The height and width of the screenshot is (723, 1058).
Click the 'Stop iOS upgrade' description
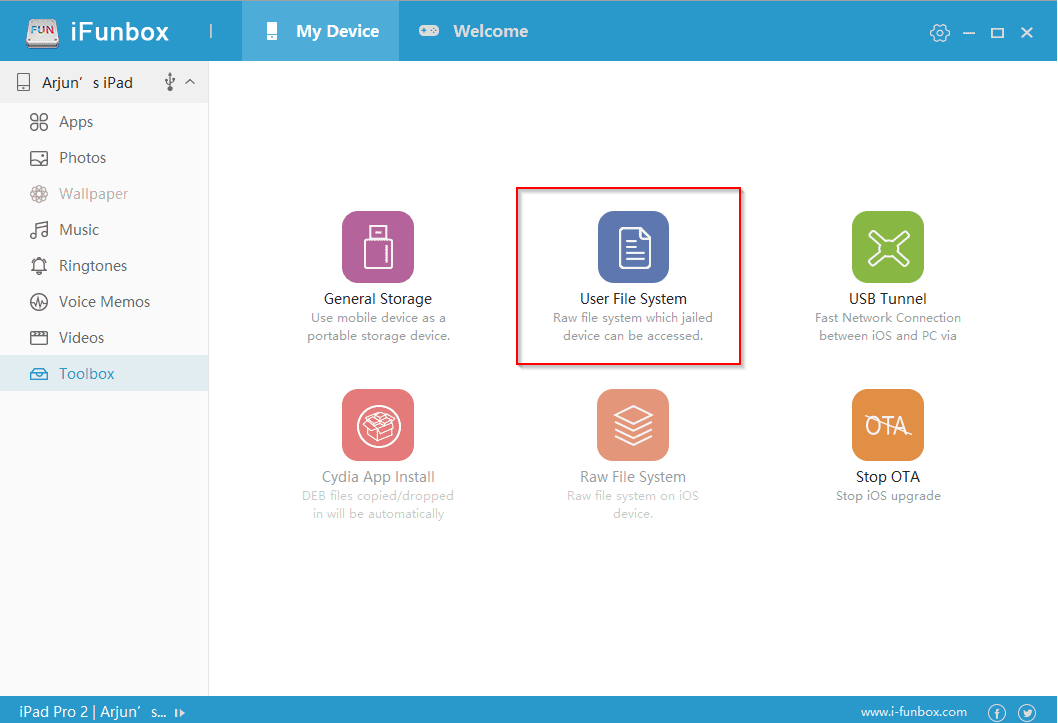[888, 496]
